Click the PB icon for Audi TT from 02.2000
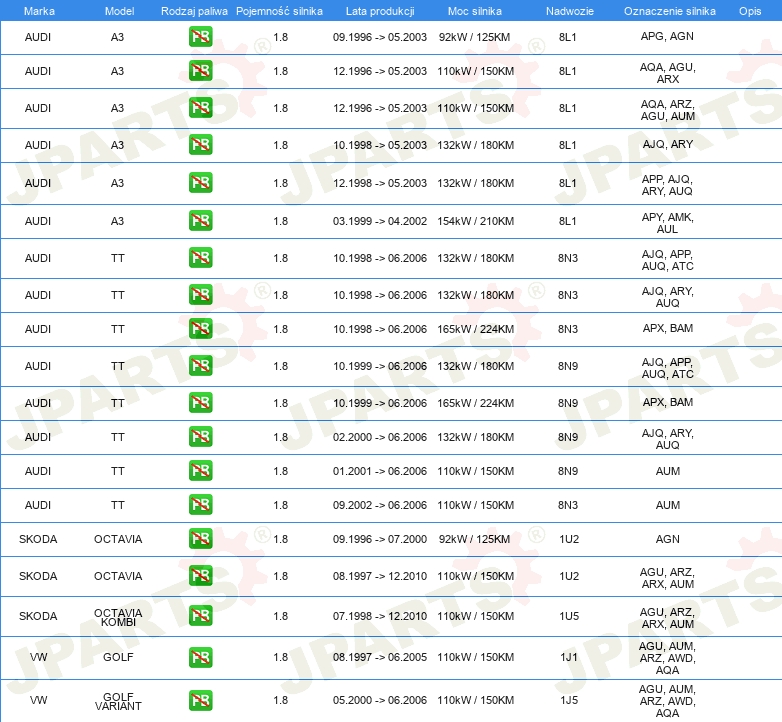This screenshot has height=722, width=782. [x=200, y=437]
